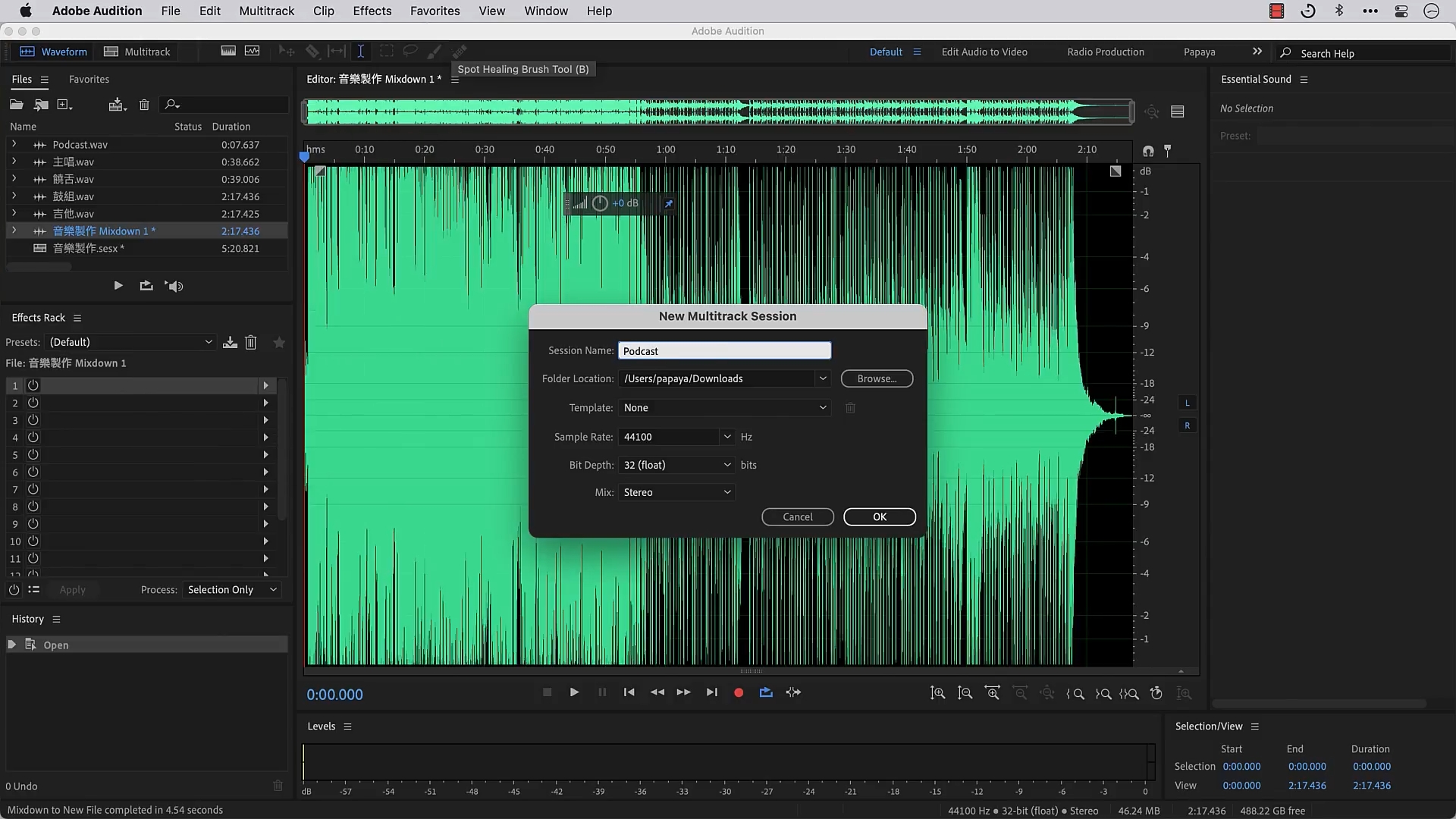Show the Spectral Frequency Display

(228, 52)
